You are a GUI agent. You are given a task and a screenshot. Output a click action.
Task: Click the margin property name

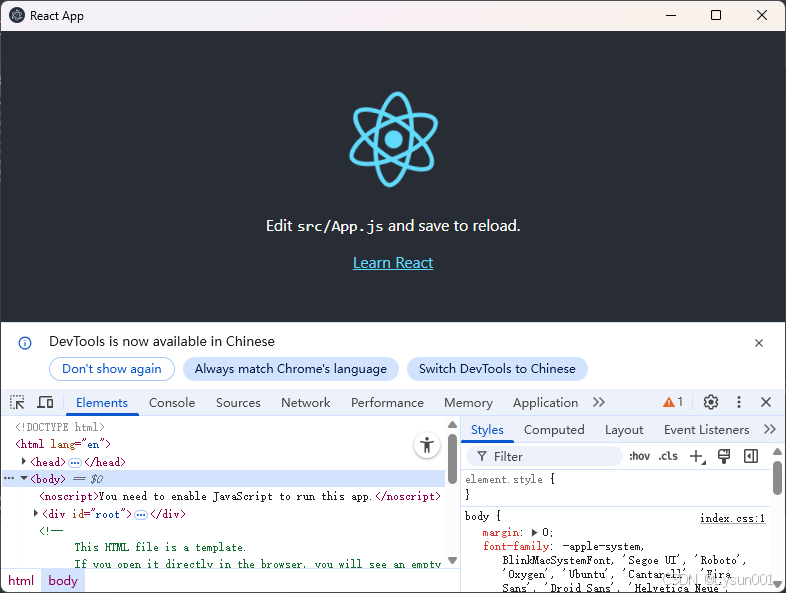pyautogui.click(x=500, y=532)
